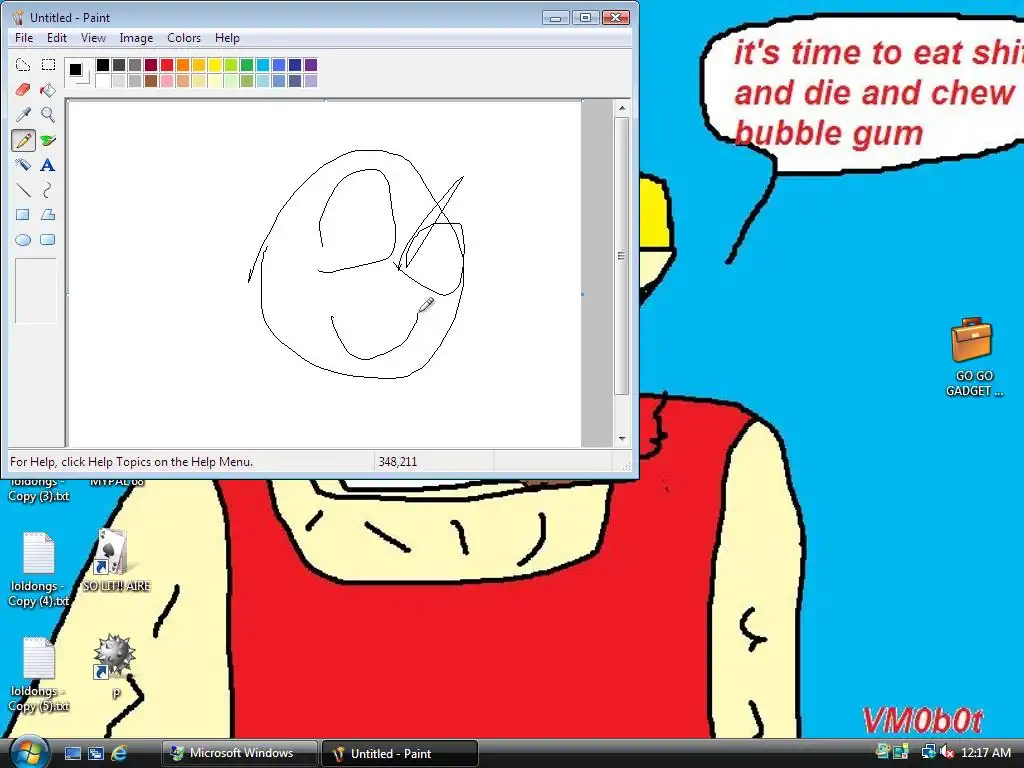
Task: Click the vertical scrollbar thumb in Paint
Action: [x=622, y=256]
